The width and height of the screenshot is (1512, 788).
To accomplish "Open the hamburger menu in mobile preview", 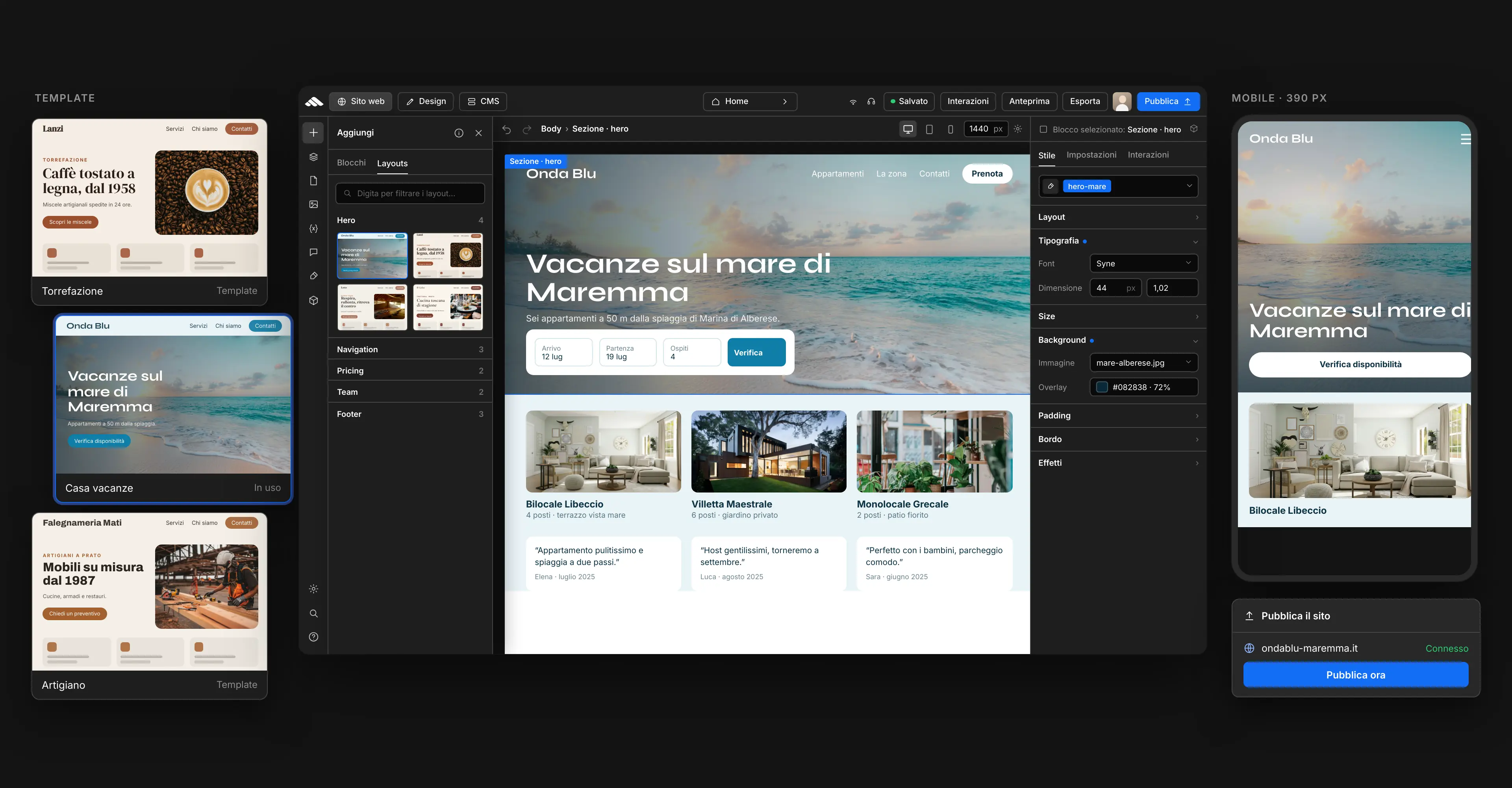I will coord(1466,139).
